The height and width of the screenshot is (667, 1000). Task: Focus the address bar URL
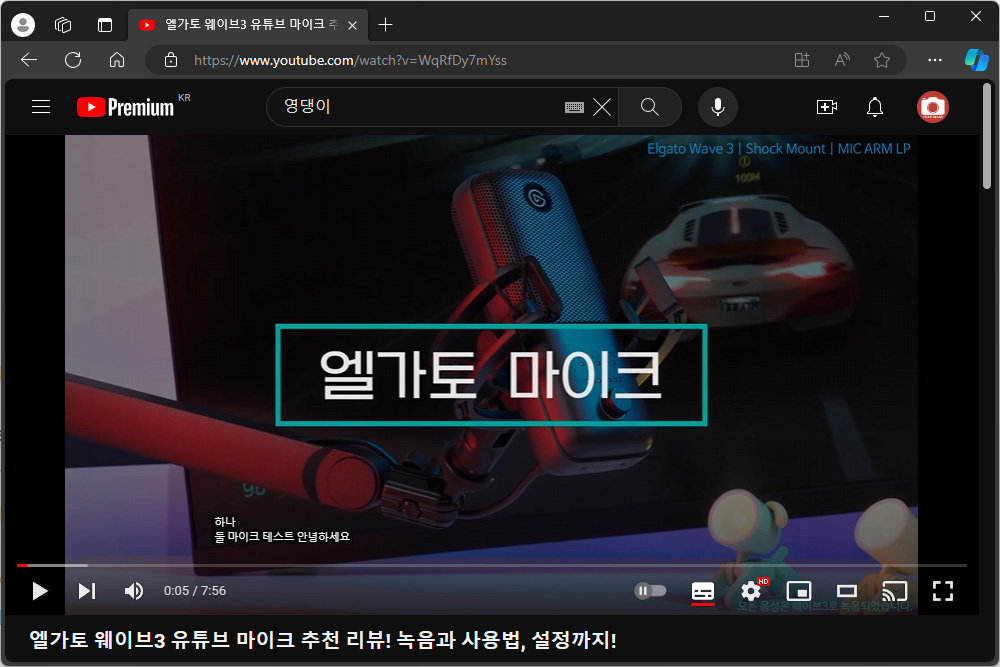pos(350,61)
